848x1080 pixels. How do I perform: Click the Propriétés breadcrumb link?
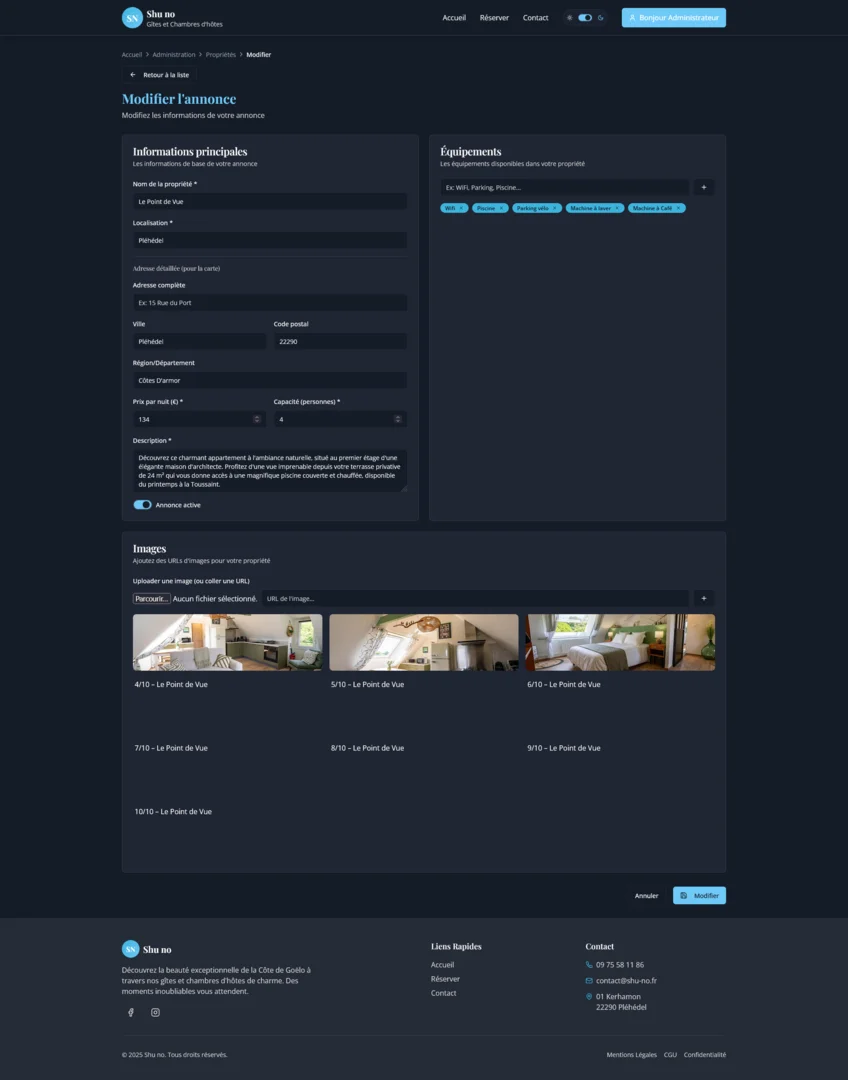pyautogui.click(x=221, y=55)
